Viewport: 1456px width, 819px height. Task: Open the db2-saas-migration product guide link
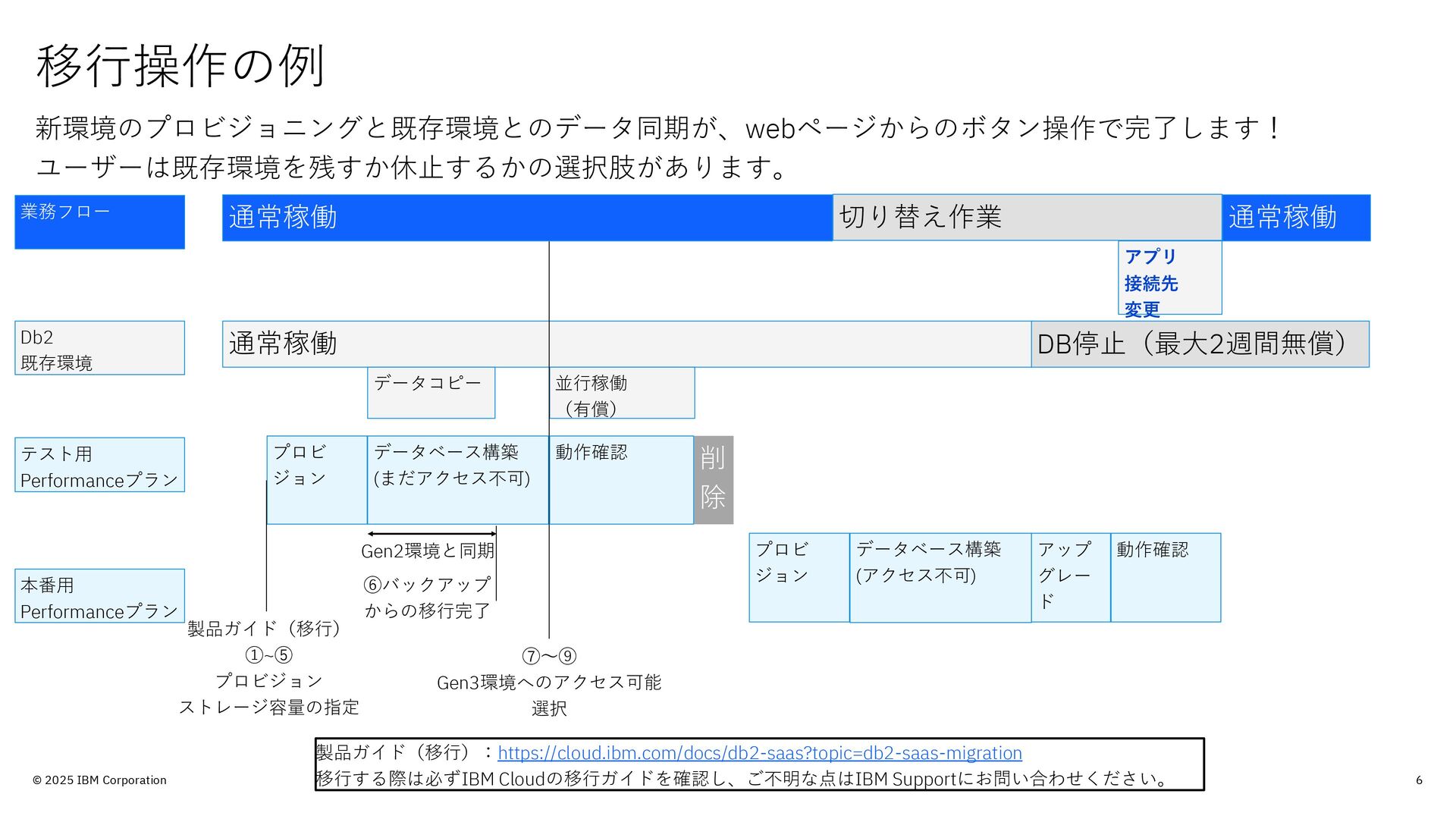pyautogui.click(x=759, y=753)
